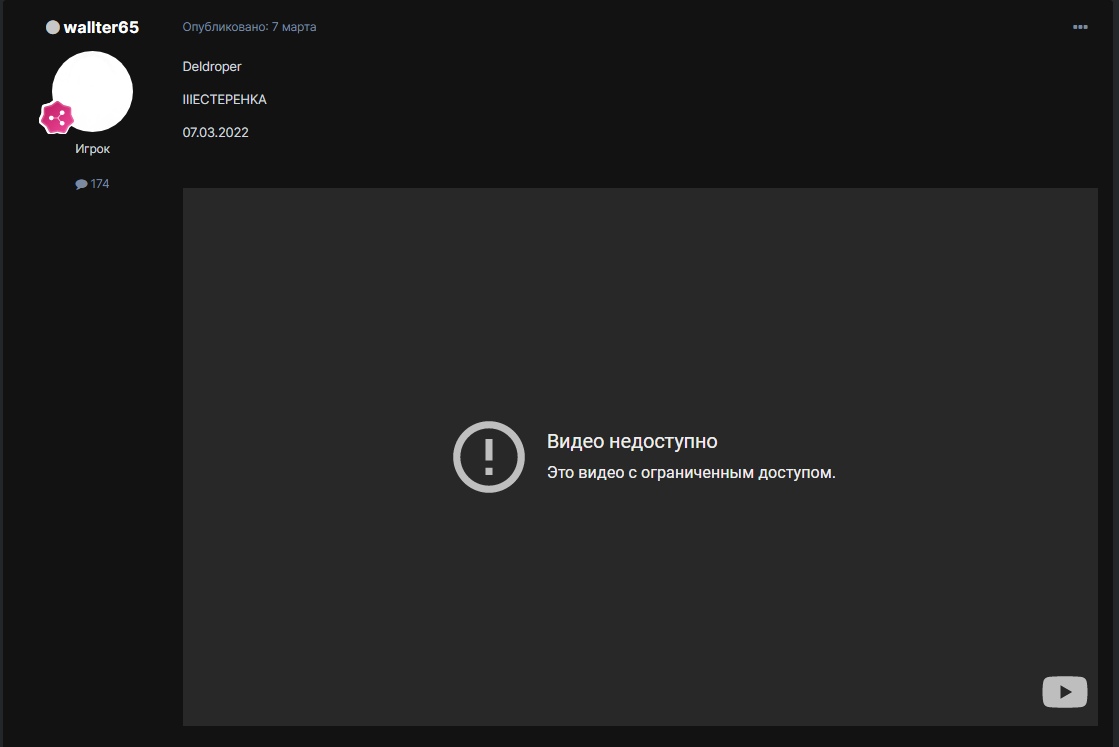Click the gray status dot beside wallter65
Screen dimensions: 1119x747
pyautogui.click(x=53, y=27)
